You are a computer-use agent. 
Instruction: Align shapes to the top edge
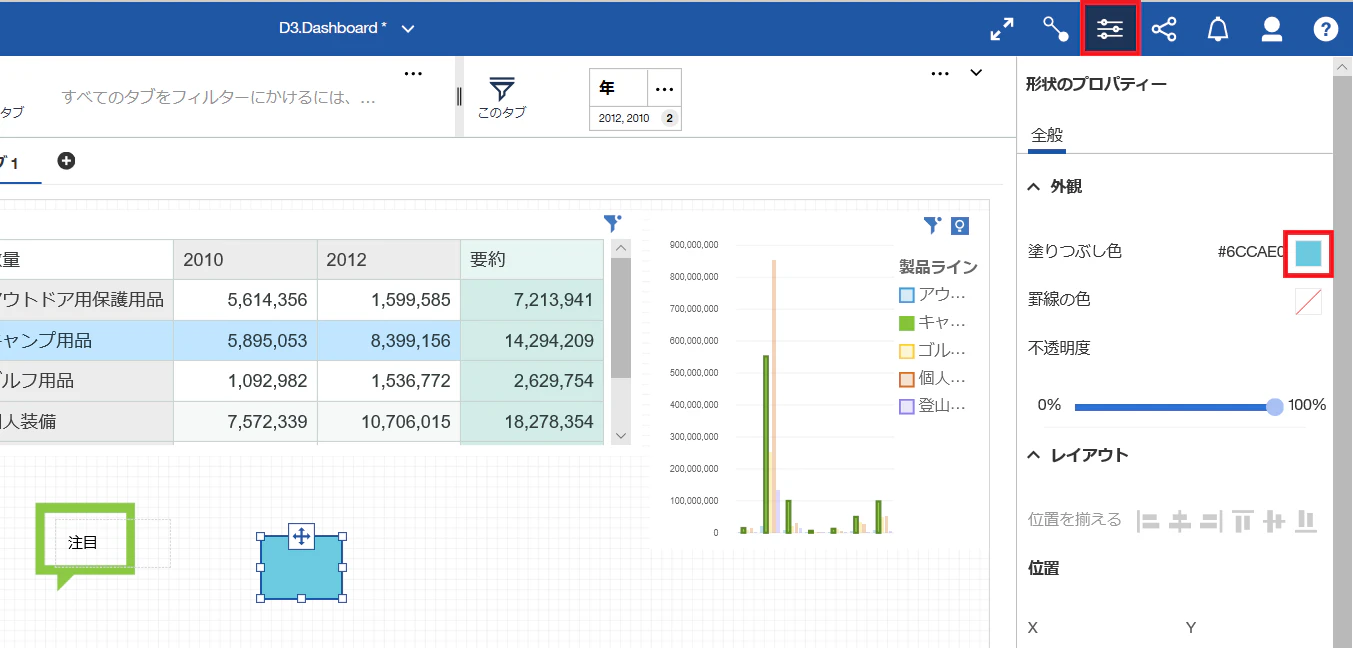(1243, 521)
